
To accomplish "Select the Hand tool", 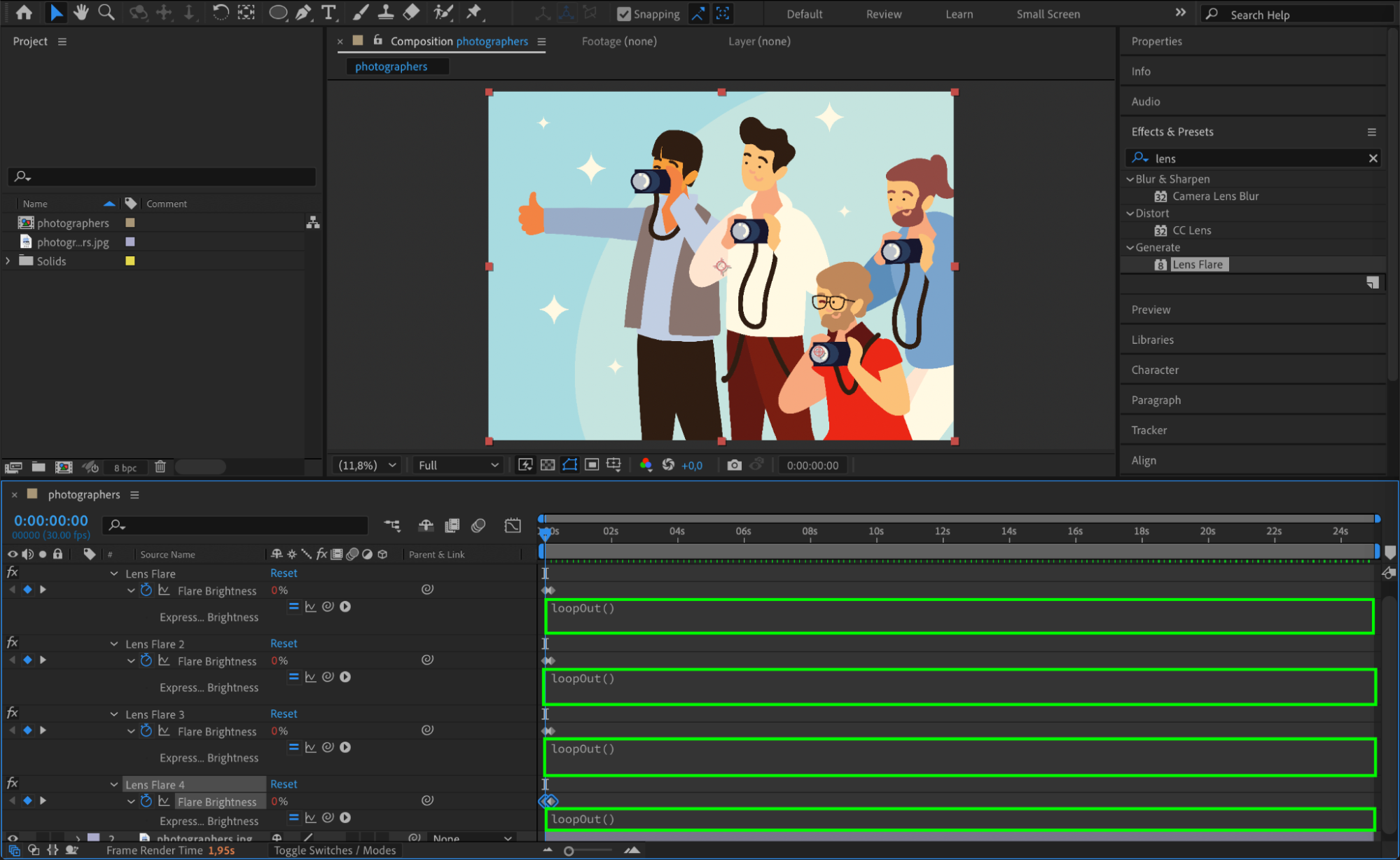I will 81,12.
